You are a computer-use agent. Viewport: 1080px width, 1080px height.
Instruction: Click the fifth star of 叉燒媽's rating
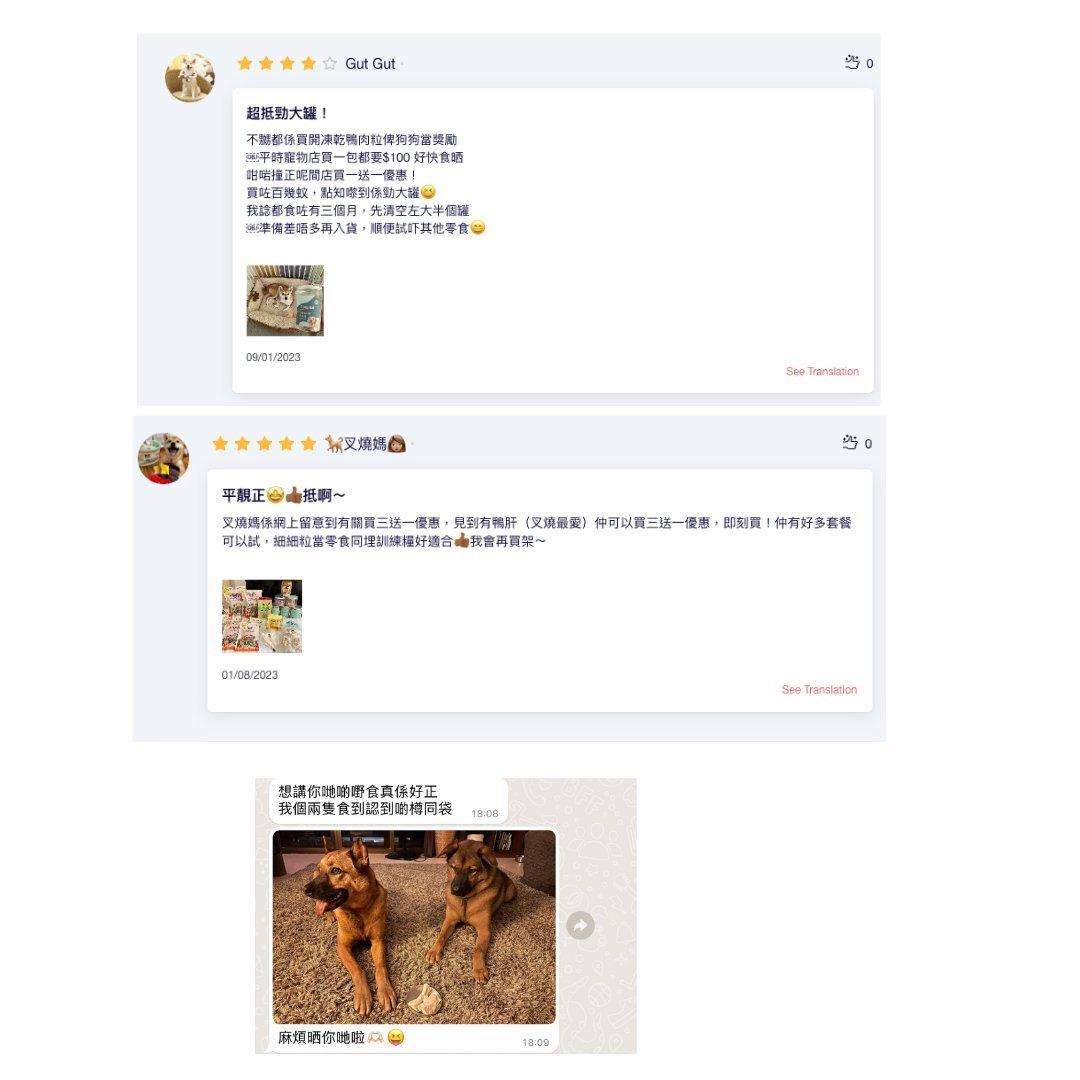[x=309, y=444]
